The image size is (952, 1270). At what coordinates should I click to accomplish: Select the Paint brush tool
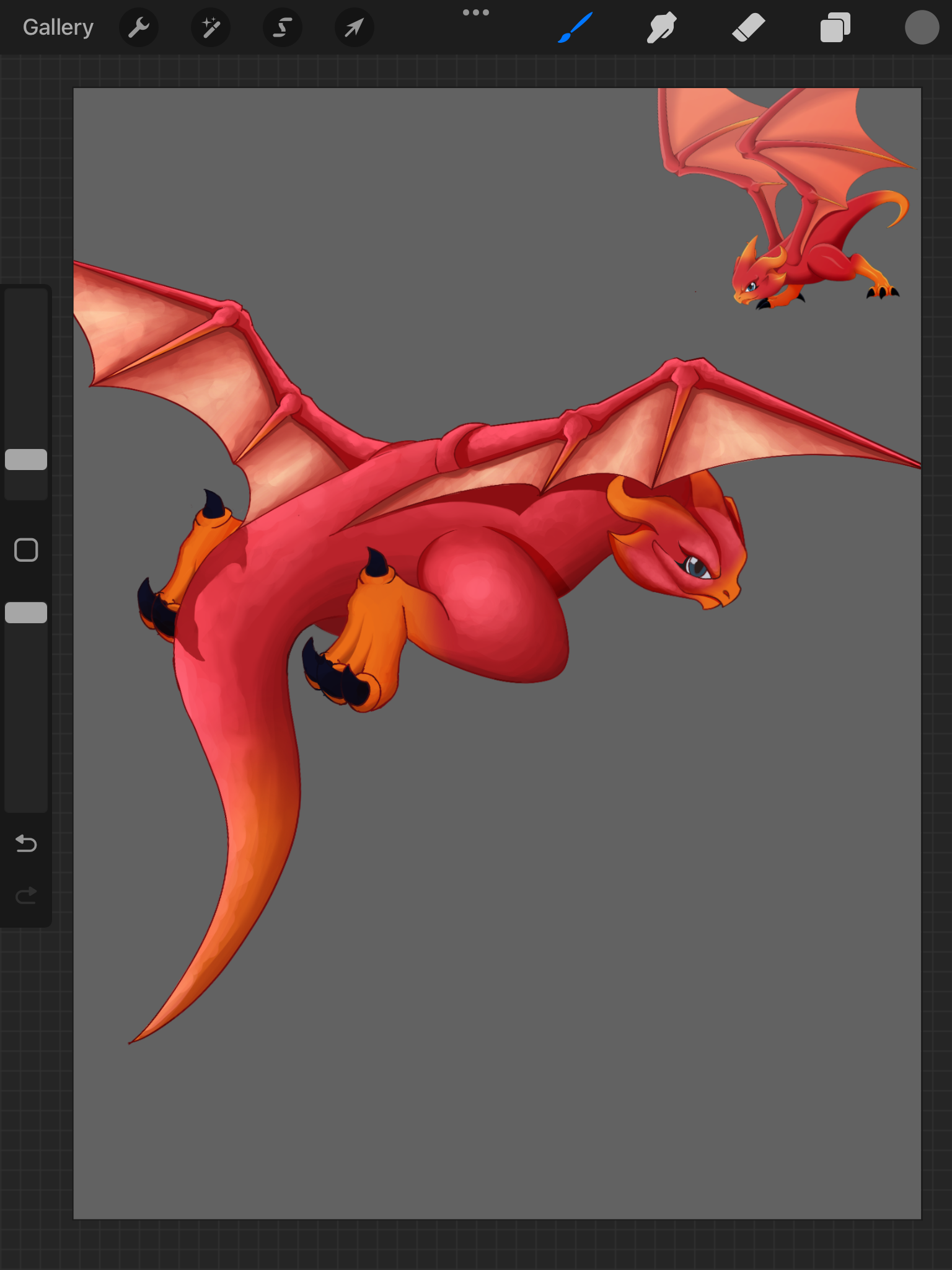coord(575,27)
